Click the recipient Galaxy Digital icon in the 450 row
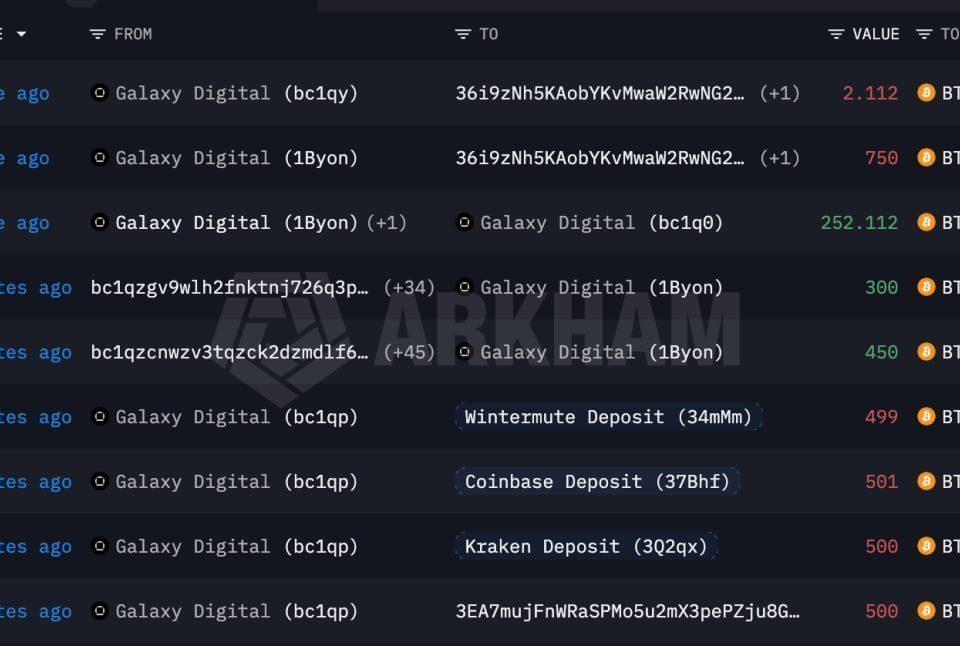Image resolution: width=960 pixels, height=646 pixels. 464,352
